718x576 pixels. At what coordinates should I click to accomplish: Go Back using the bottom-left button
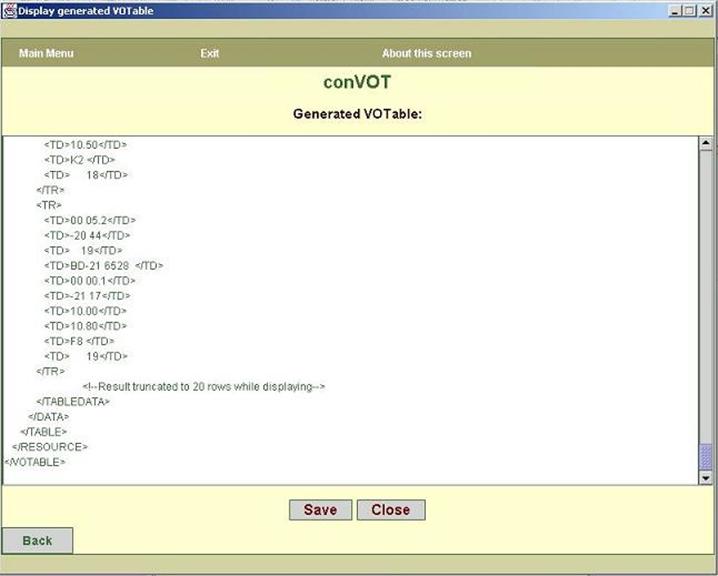(37, 541)
